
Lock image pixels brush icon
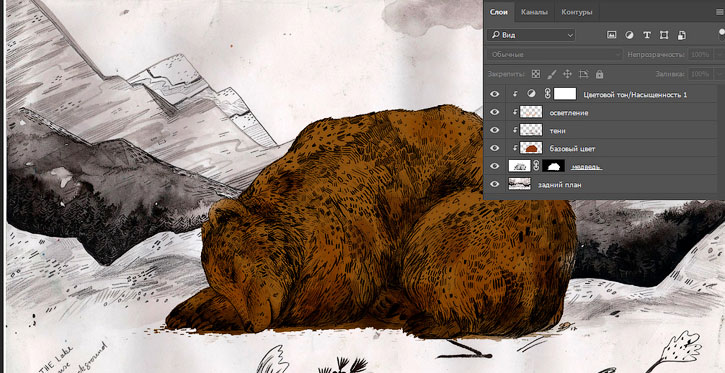point(551,74)
